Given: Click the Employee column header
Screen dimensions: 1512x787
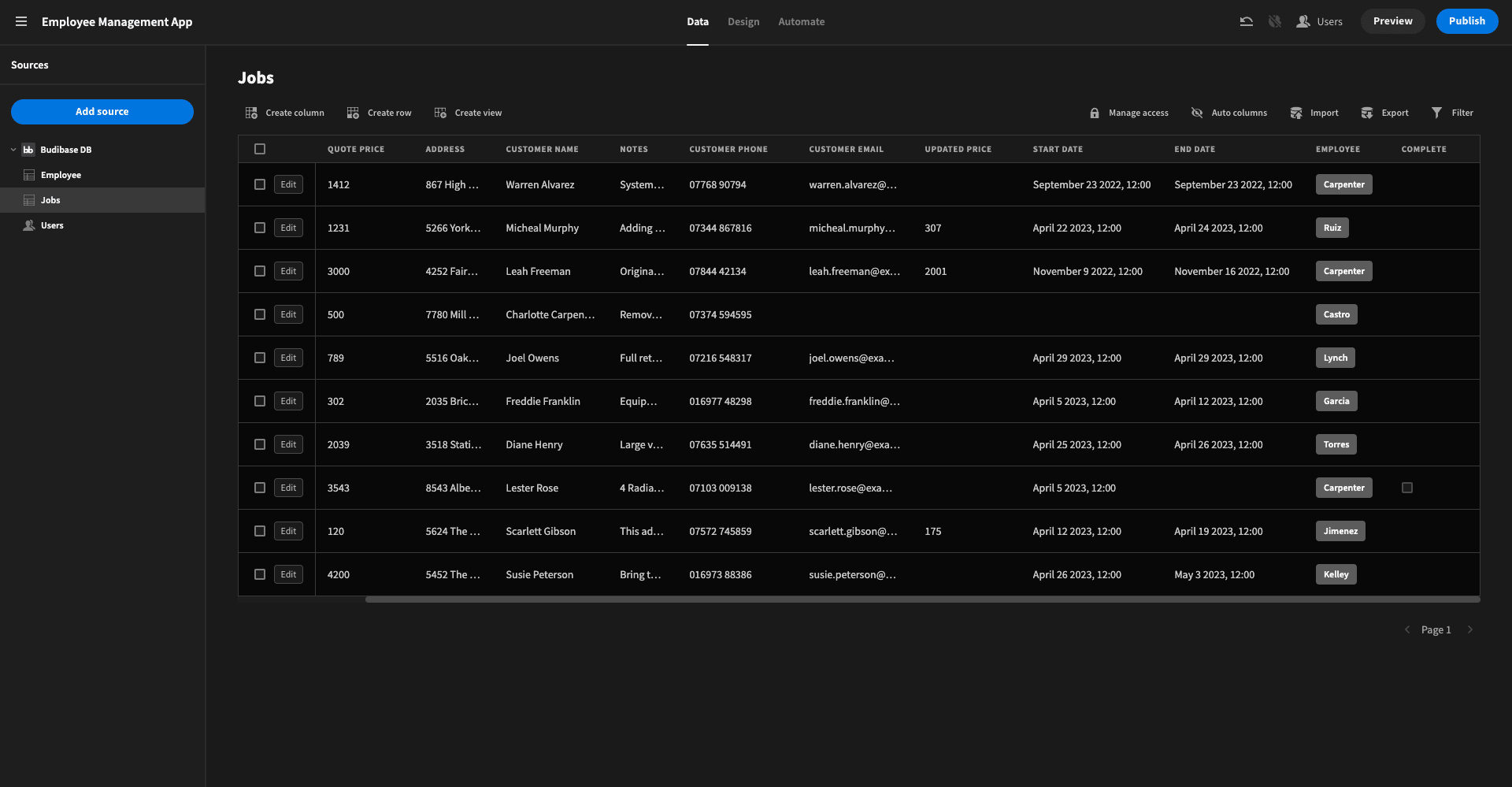Looking at the screenshot, I should click(x=1338, y=149).
